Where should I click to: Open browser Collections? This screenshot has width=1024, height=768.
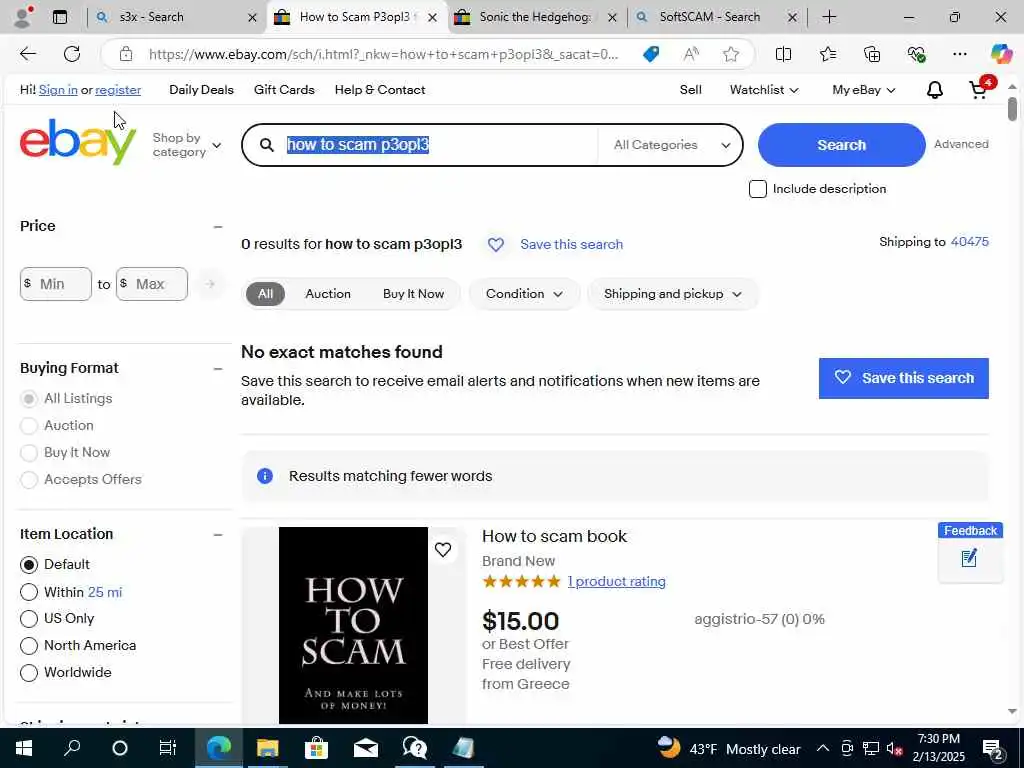pos(872,54)
